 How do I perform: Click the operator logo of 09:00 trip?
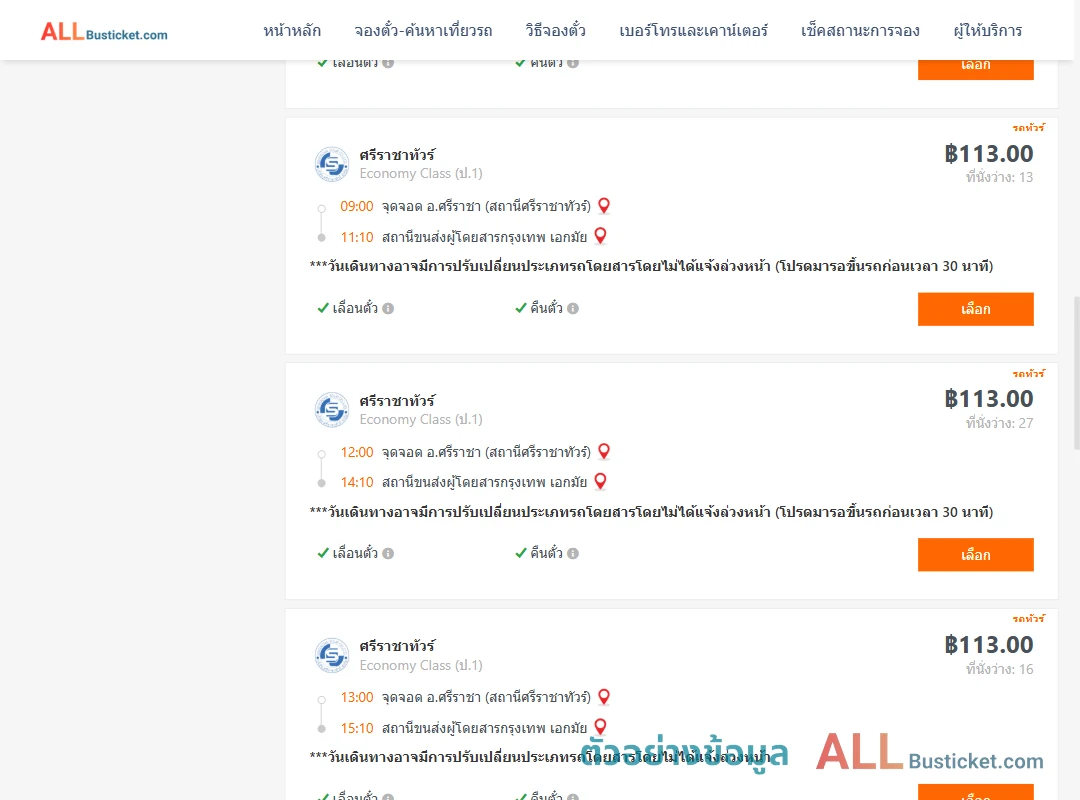point(332,164)
